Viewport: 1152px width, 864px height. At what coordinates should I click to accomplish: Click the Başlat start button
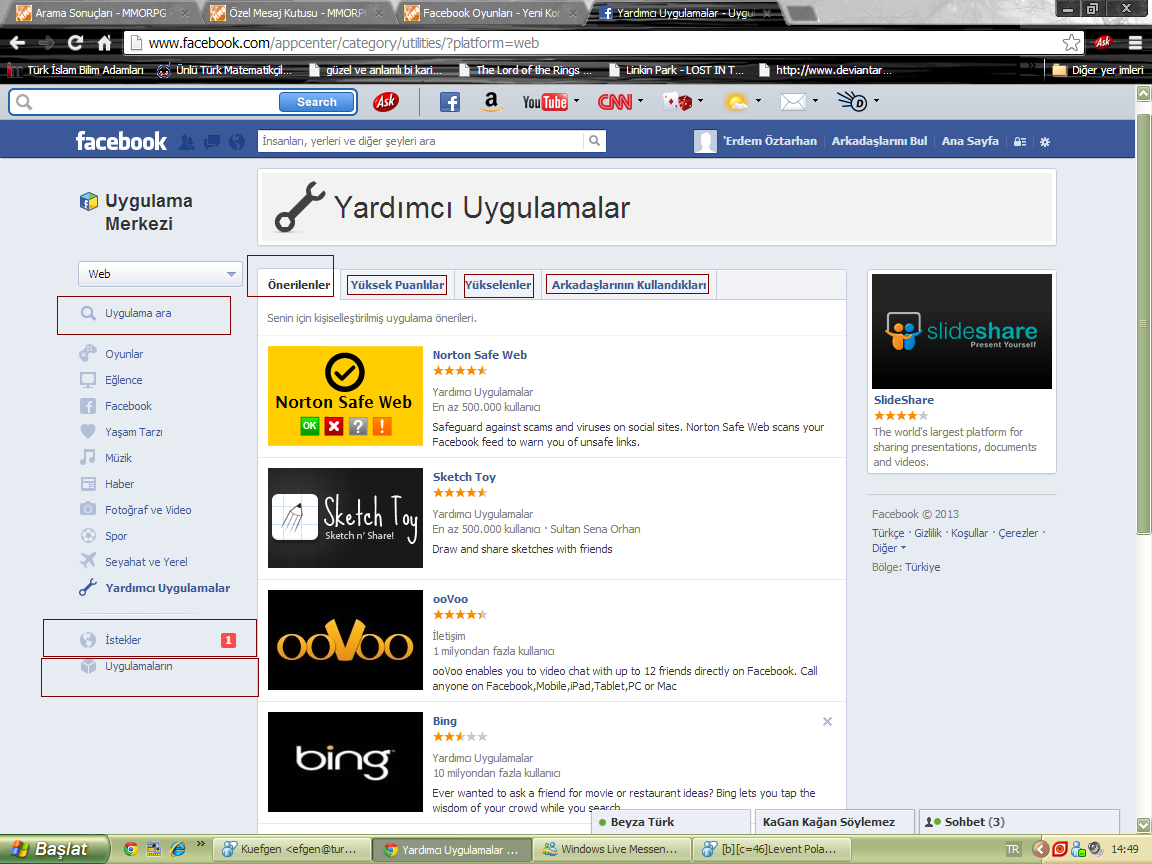tap(54, 849)
